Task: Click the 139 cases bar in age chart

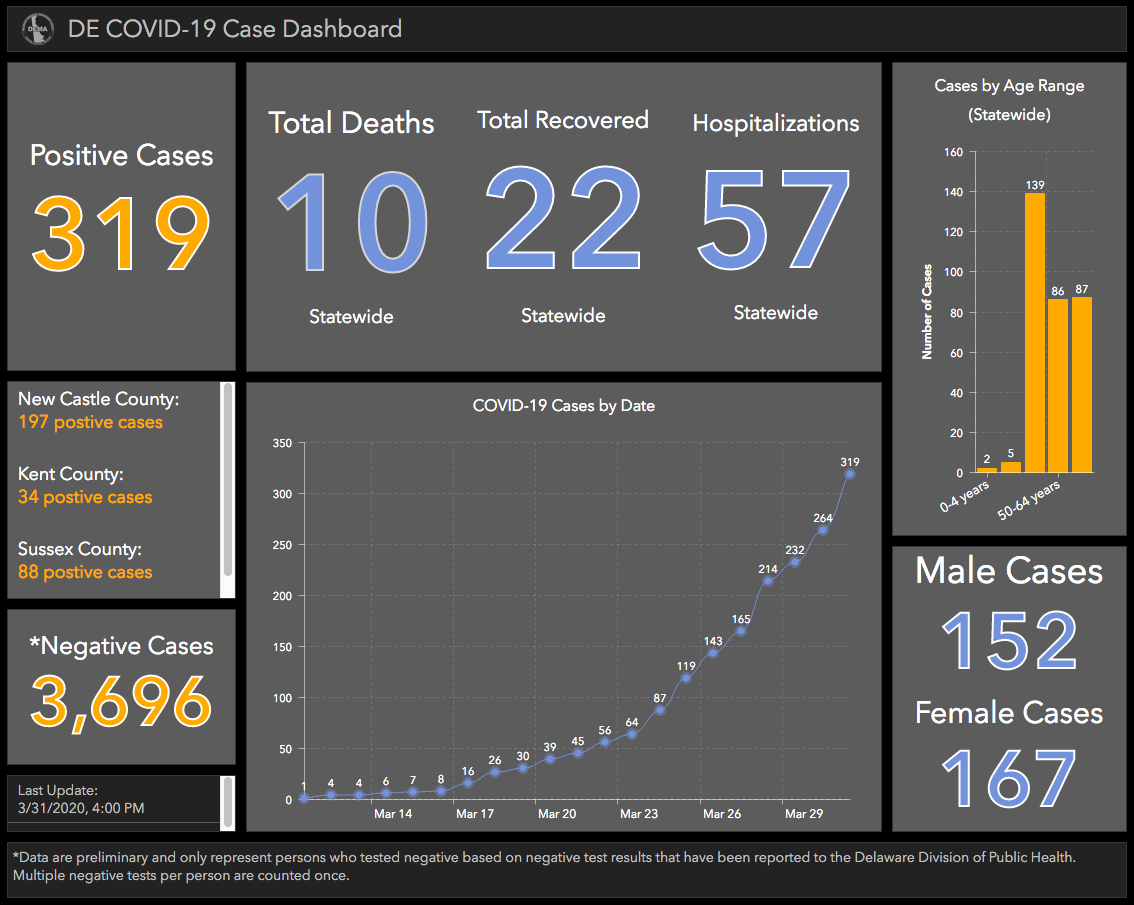Action: (x=1035, y=333)
